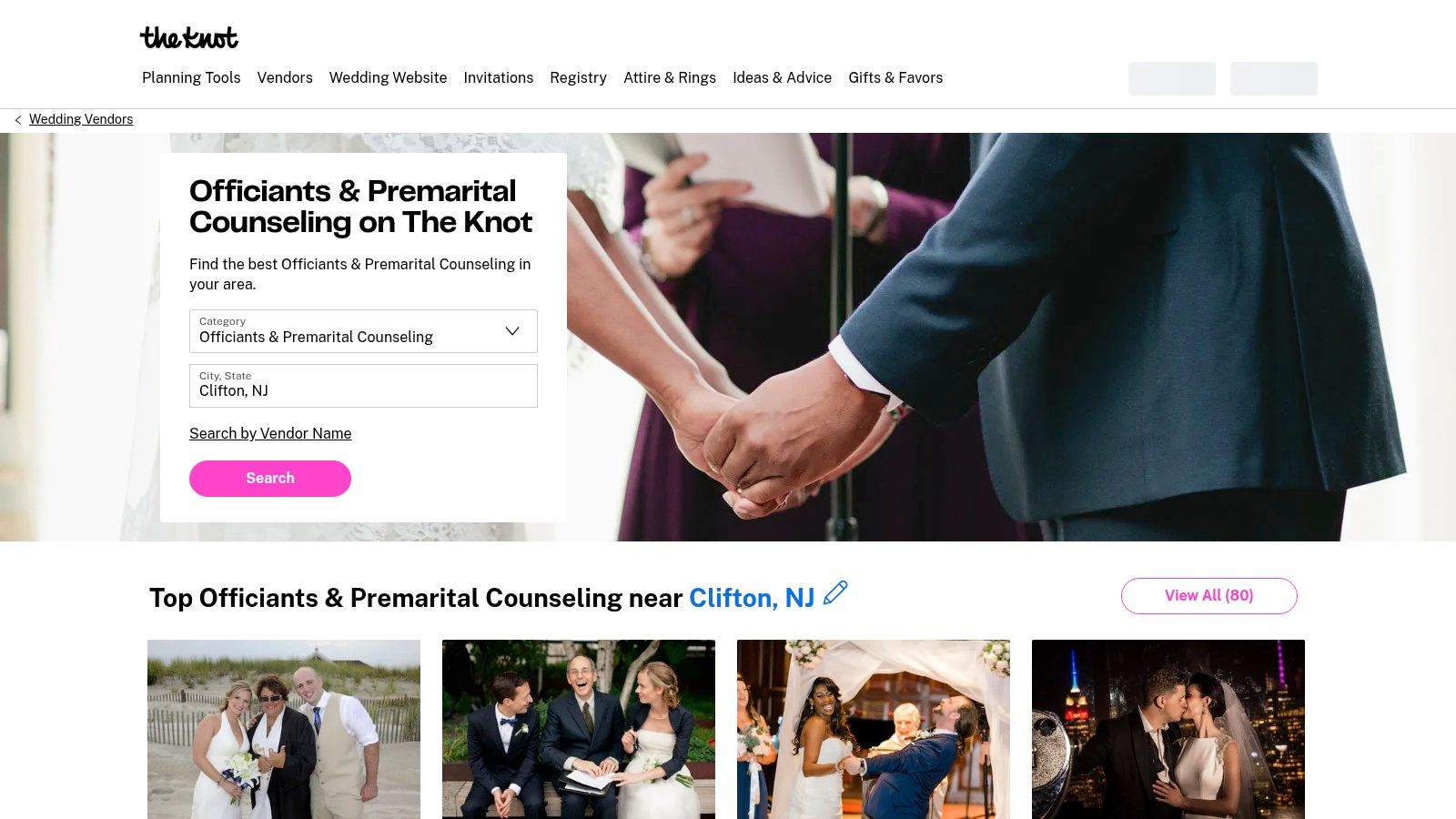Click the pencil edit location icon

(x=835, y=593)
